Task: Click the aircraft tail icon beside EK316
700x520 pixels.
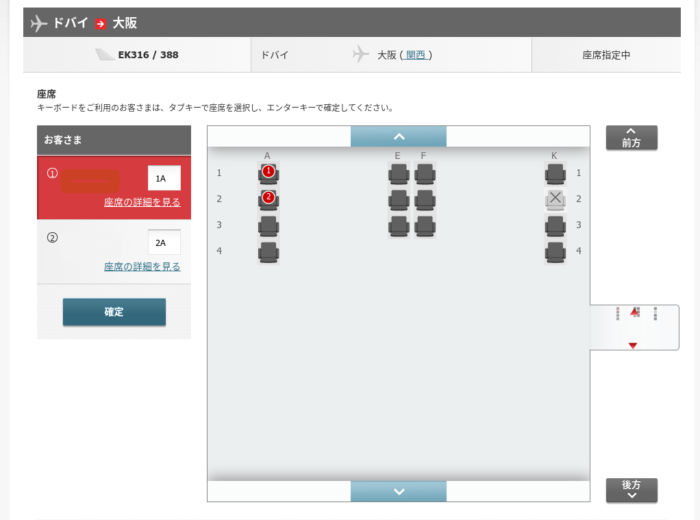Action: [x=104, y=55]
